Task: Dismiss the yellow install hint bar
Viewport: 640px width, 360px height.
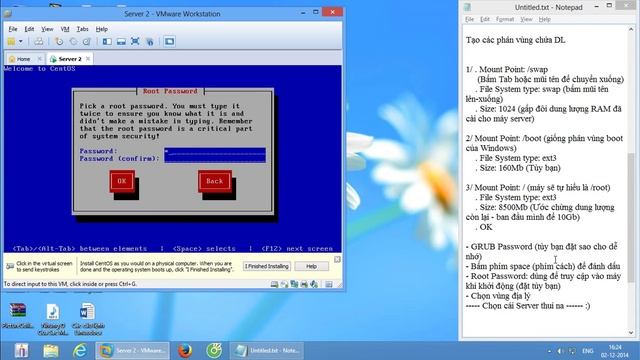Action: coord(337,259)
